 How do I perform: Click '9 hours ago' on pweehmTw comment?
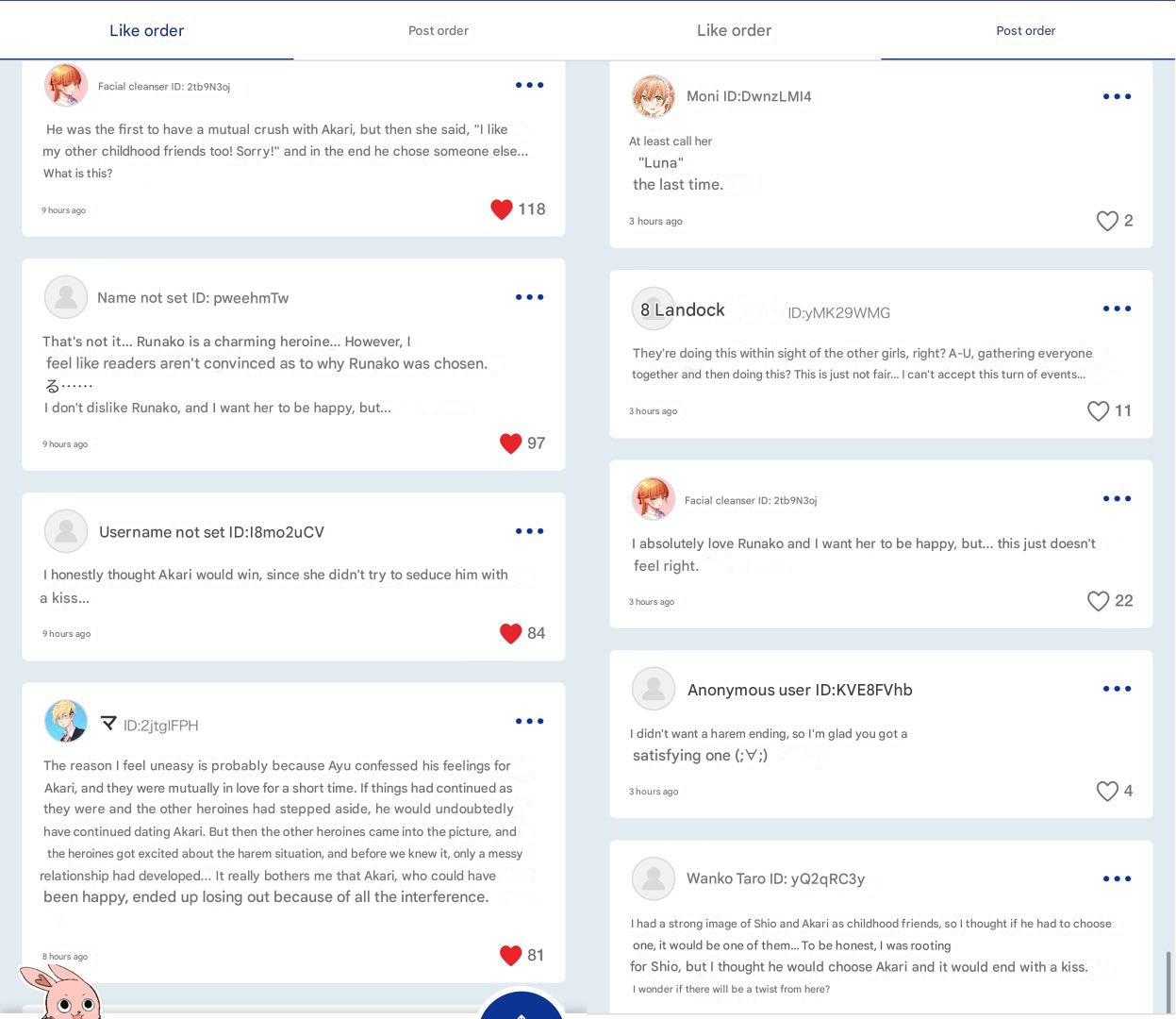65,444
